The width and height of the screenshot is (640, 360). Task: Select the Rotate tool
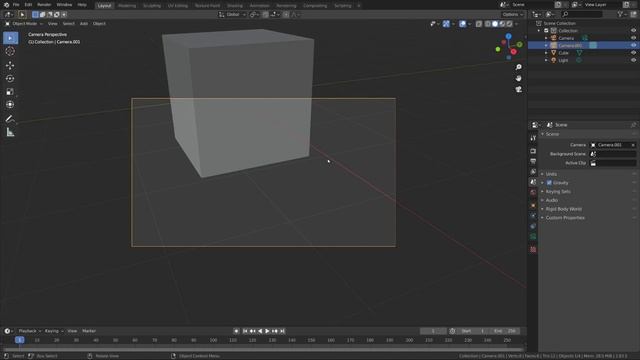click(x=10, y=78)
